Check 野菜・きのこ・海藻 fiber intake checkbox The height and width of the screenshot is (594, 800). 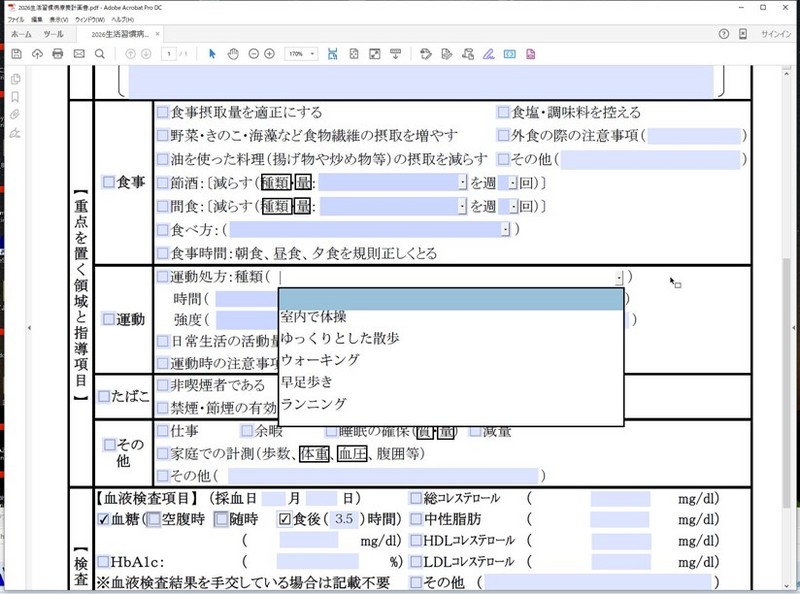point(162,135)
